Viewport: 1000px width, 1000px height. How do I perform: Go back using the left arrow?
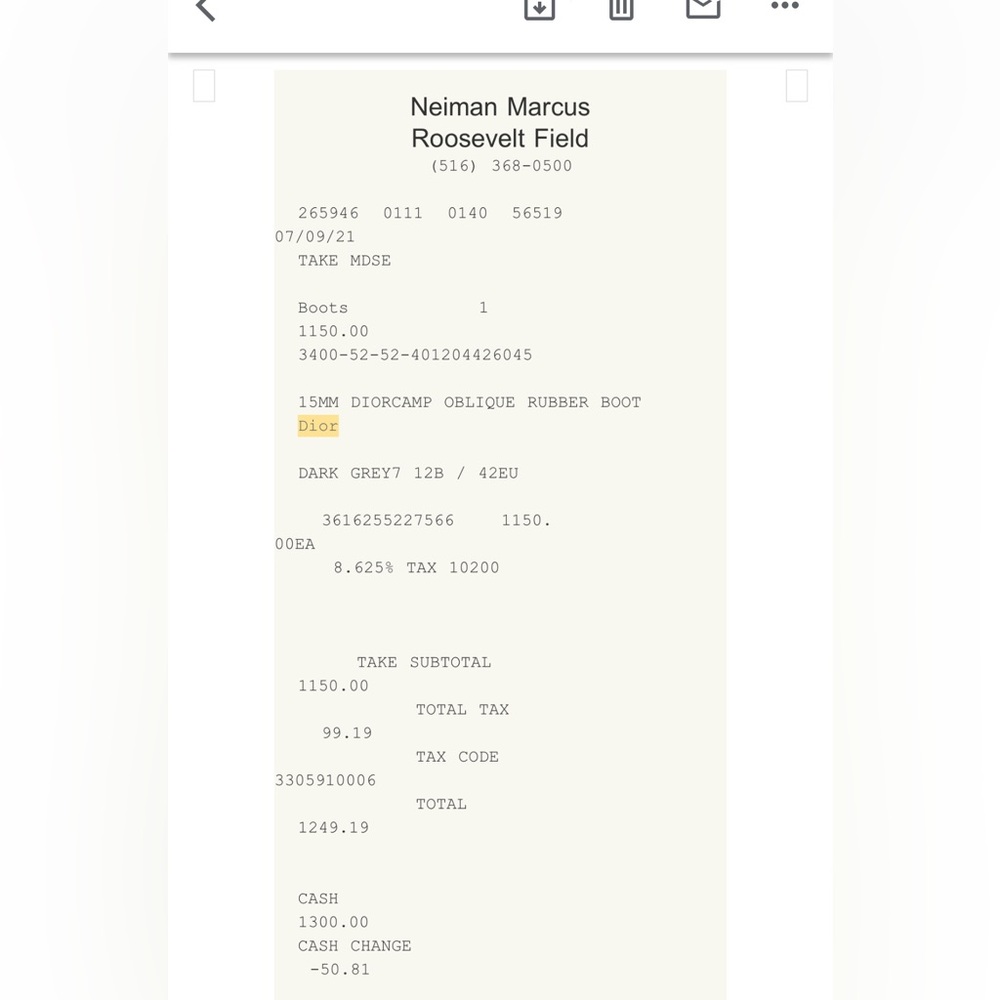pyautogui.click(x=205, y=9)
